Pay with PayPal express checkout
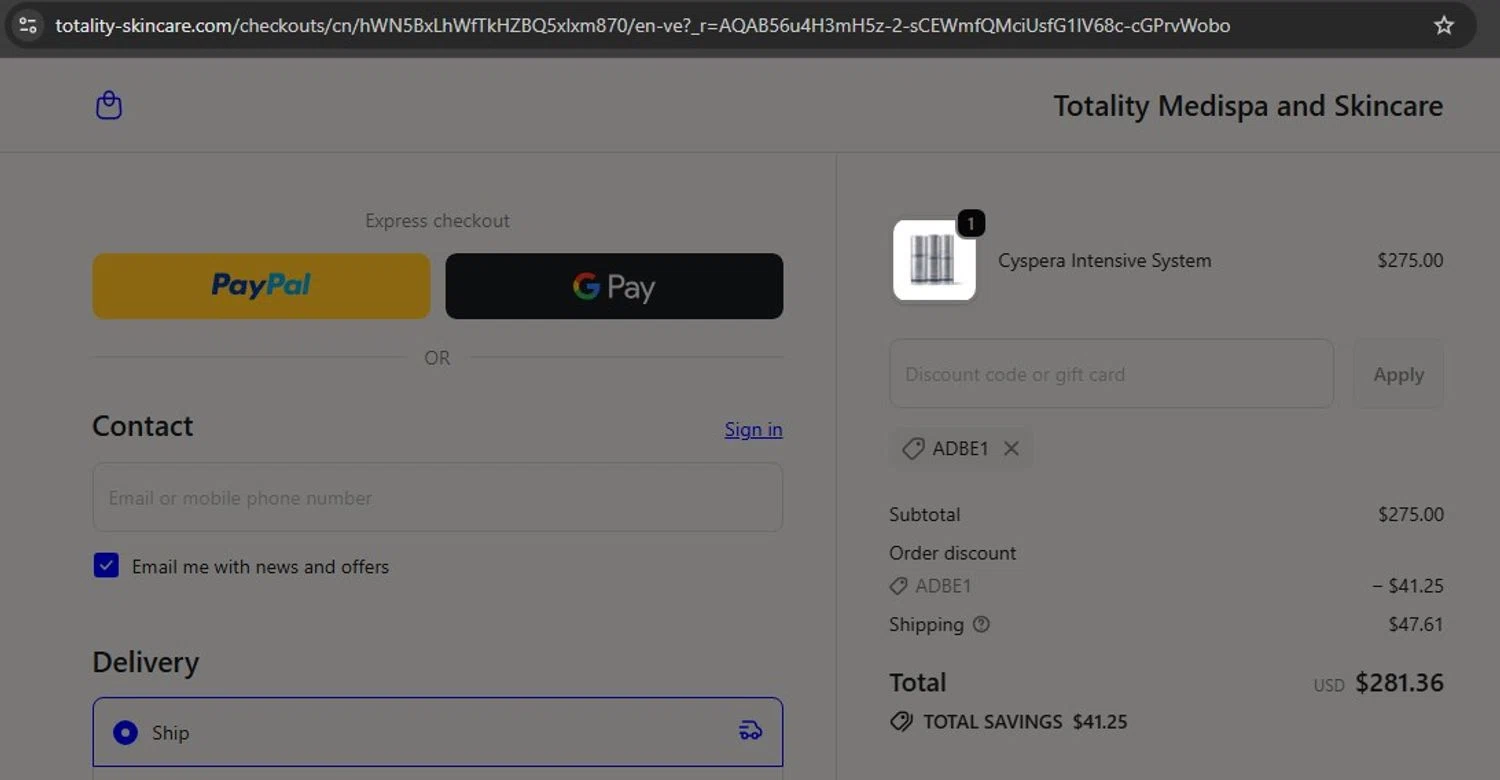Image resolution: width=1500 pixels, height=780 pixels. [261, 286]
